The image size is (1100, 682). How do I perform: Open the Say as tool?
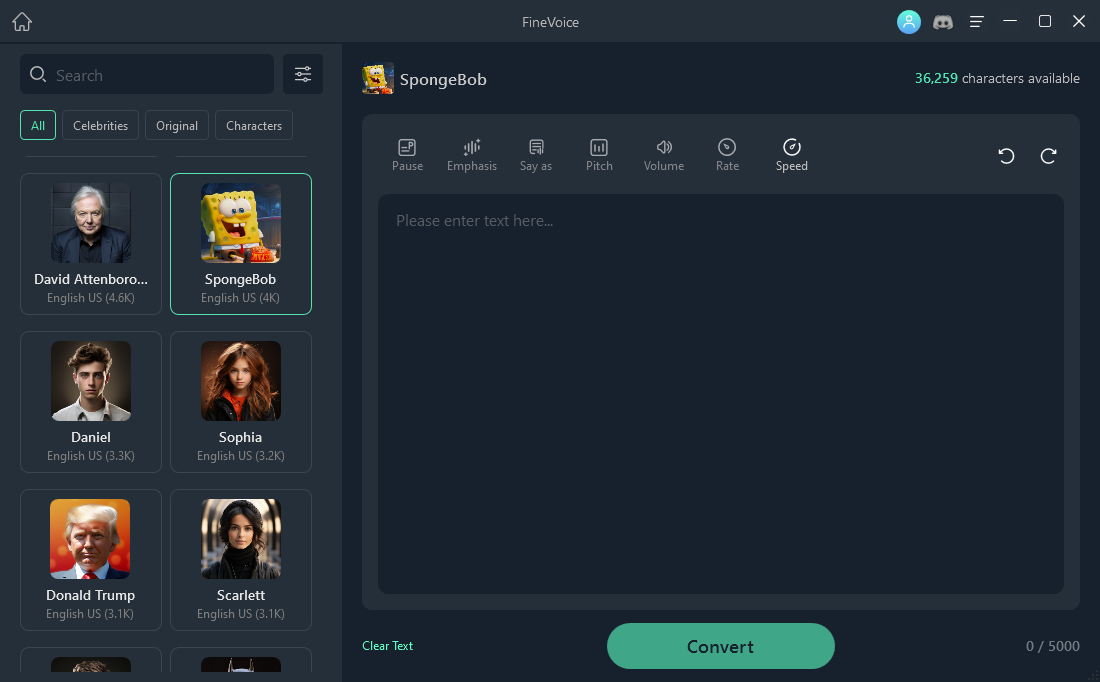pyautogui.click(x=536, y=155)
